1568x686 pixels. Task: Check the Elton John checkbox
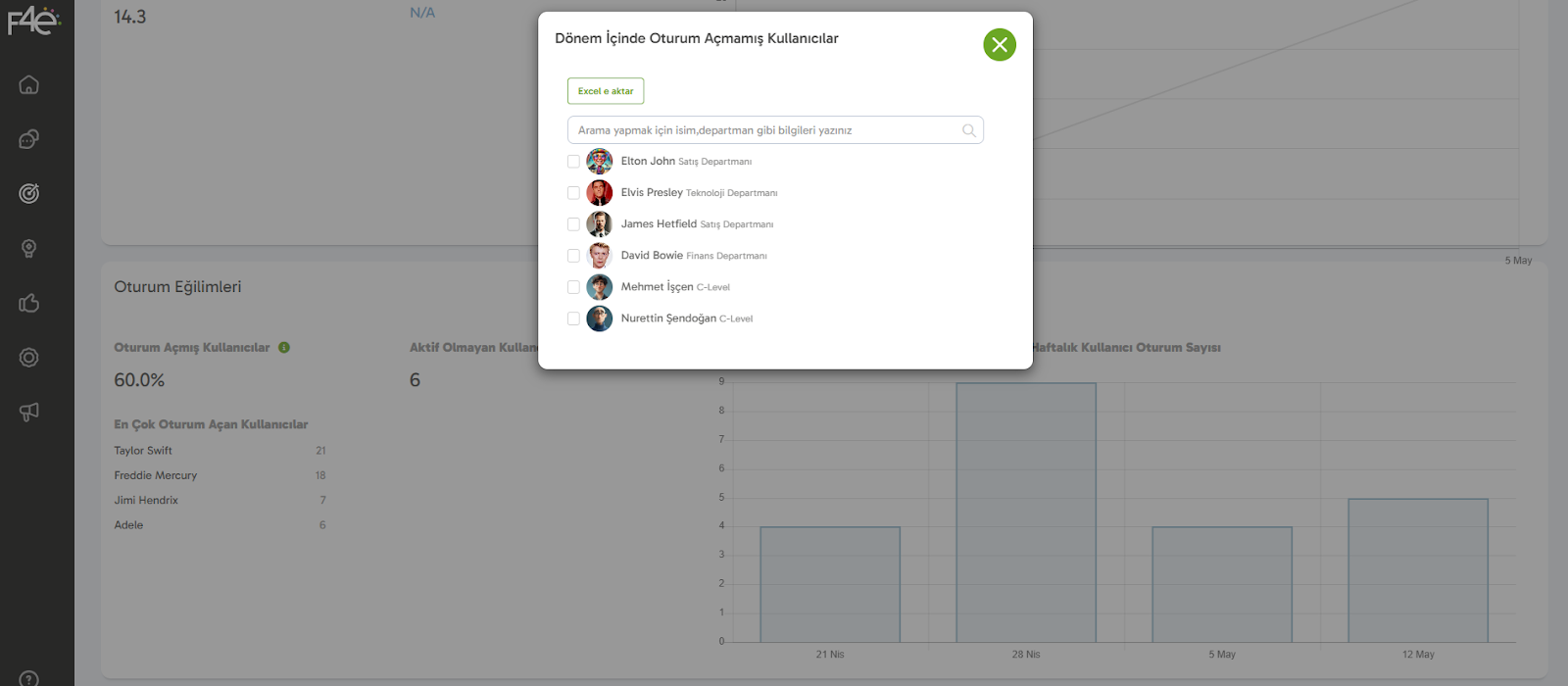click(x=573, y=162)
